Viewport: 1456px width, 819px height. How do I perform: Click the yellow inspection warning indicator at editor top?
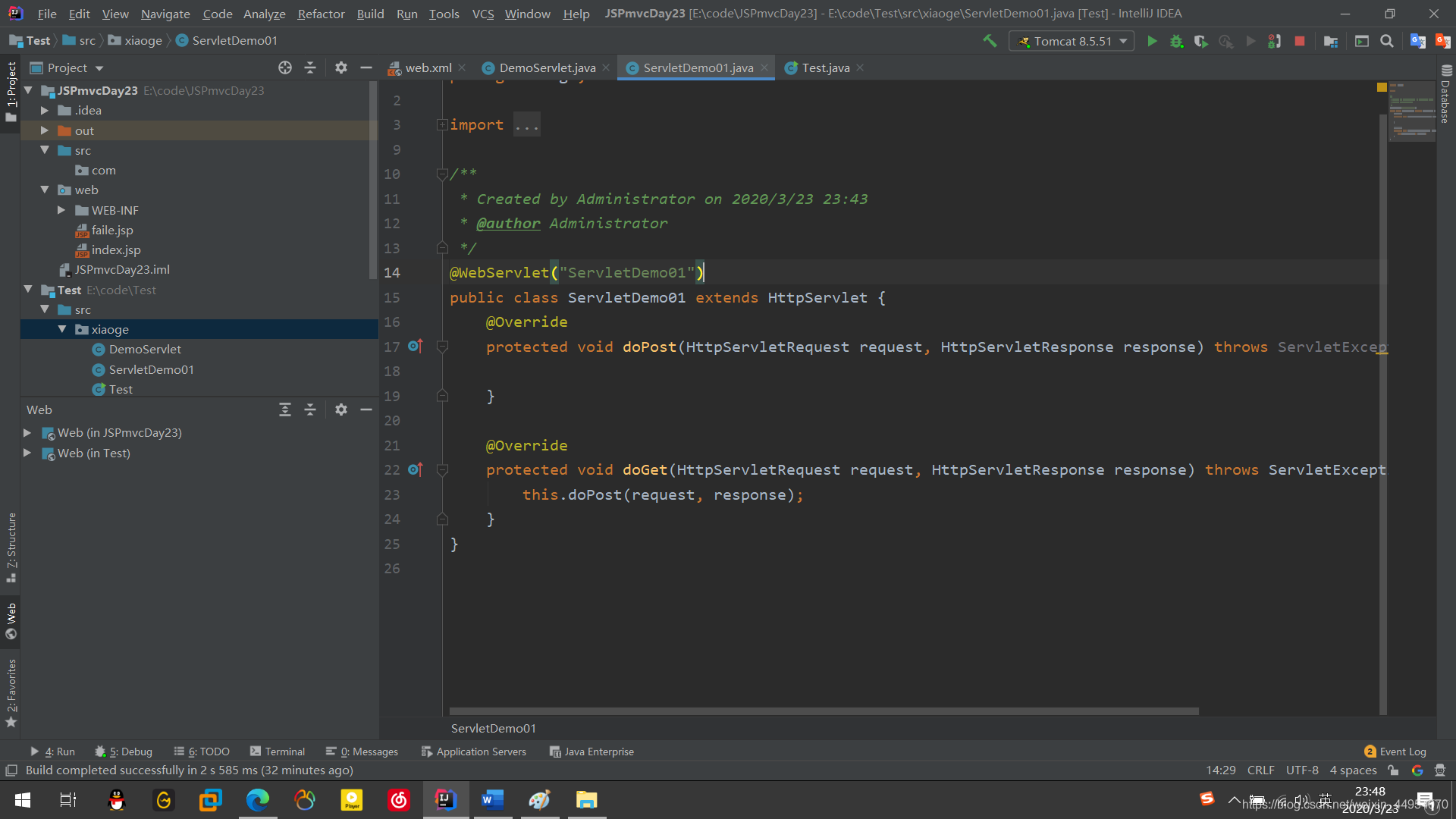pyautogui.click(x=1382, y=87)
